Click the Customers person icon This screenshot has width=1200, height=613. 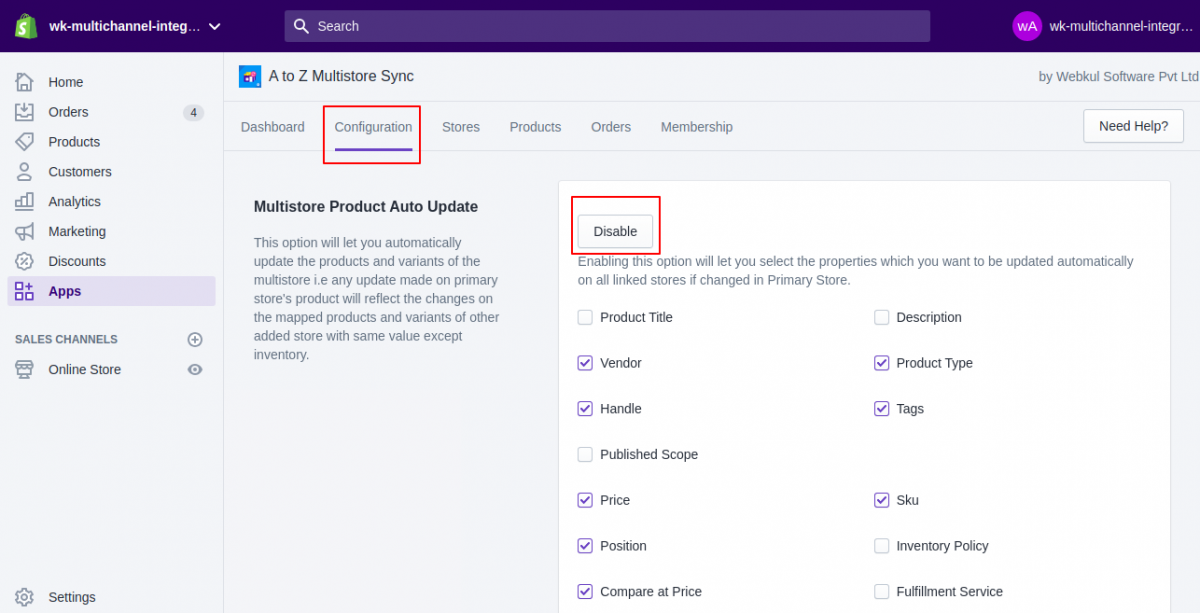click(25, 172)
